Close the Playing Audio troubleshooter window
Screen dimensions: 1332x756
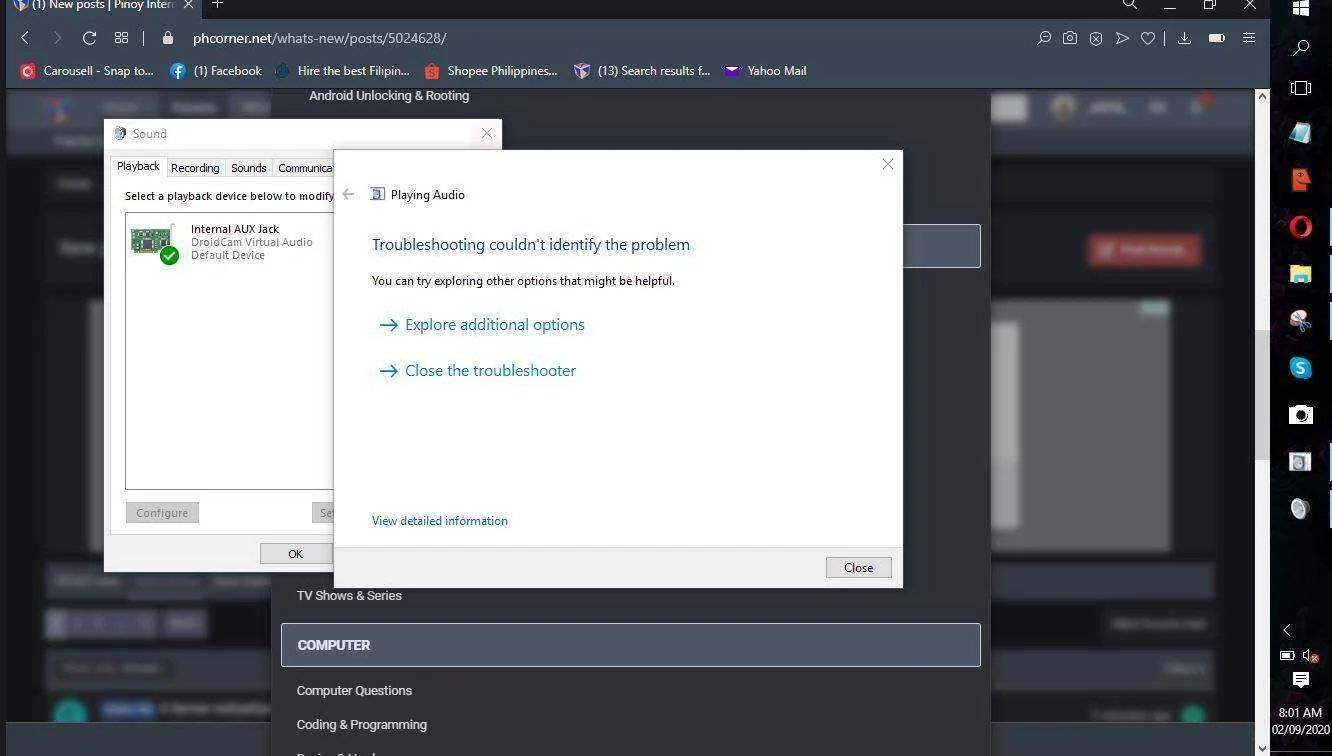[x=887, y=165]
